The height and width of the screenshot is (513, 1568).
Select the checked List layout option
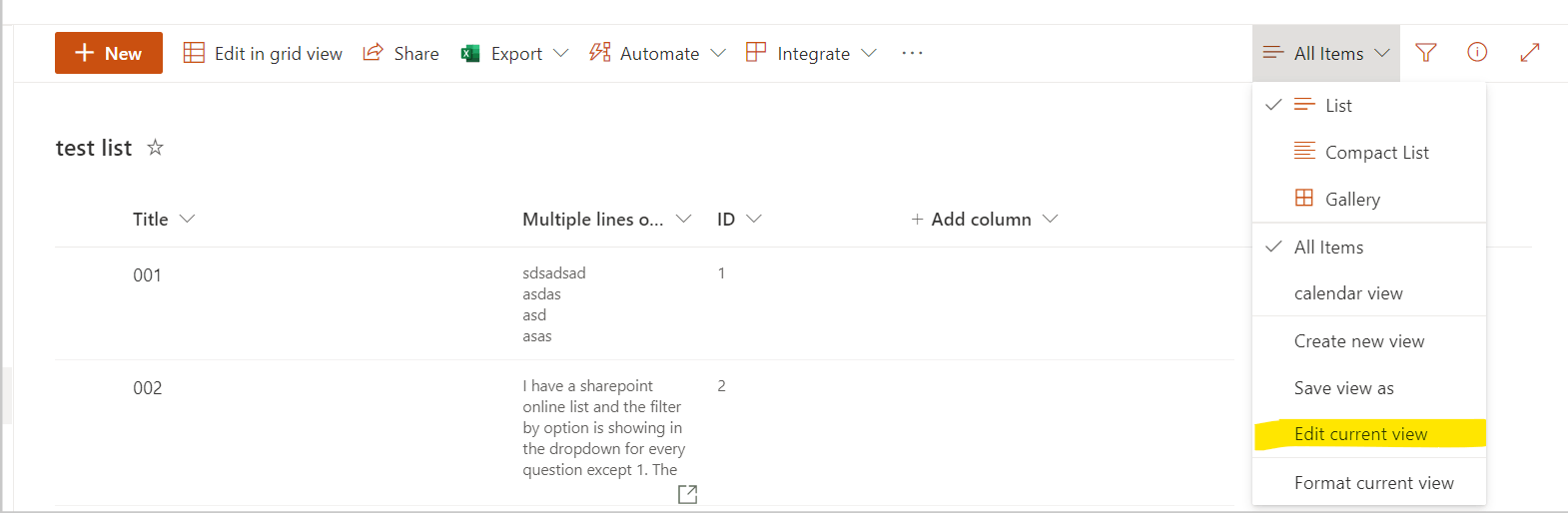(1337, 105)
